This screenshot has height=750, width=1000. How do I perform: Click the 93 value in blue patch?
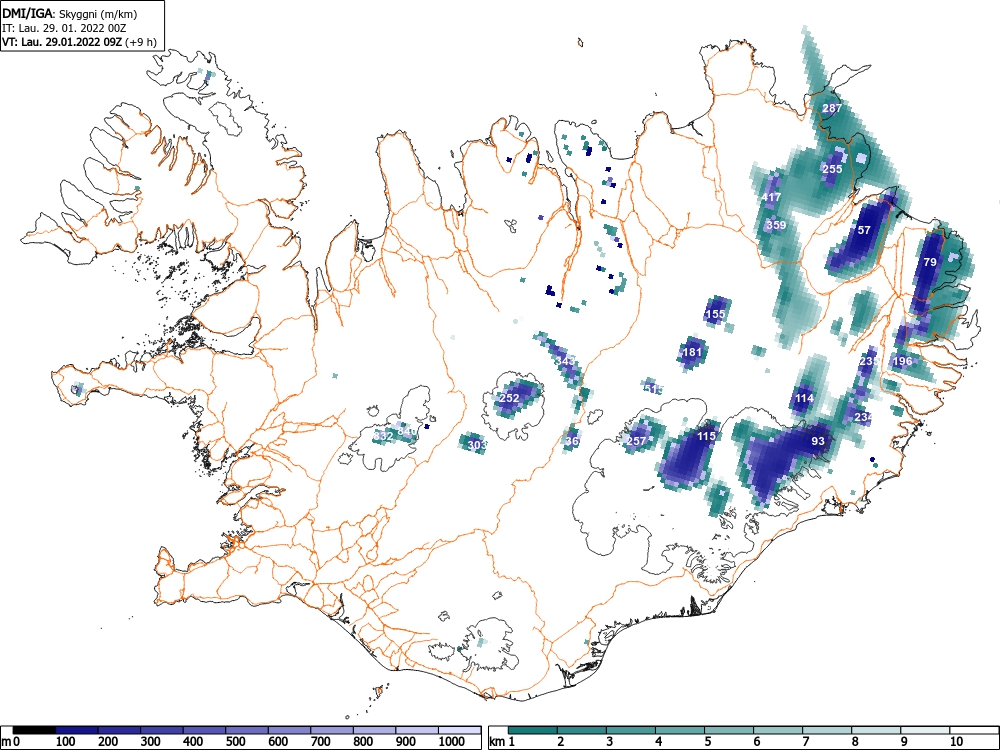(x=818, y=441)
